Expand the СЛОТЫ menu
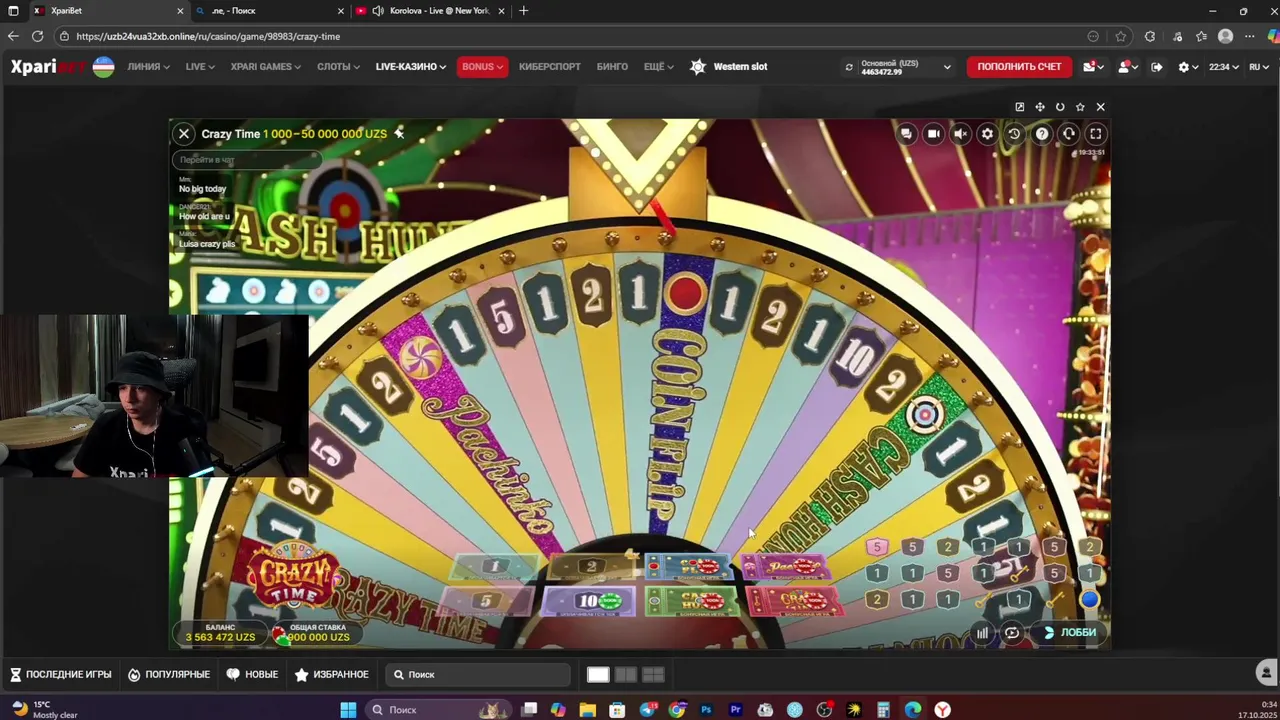 click(338, 67)
